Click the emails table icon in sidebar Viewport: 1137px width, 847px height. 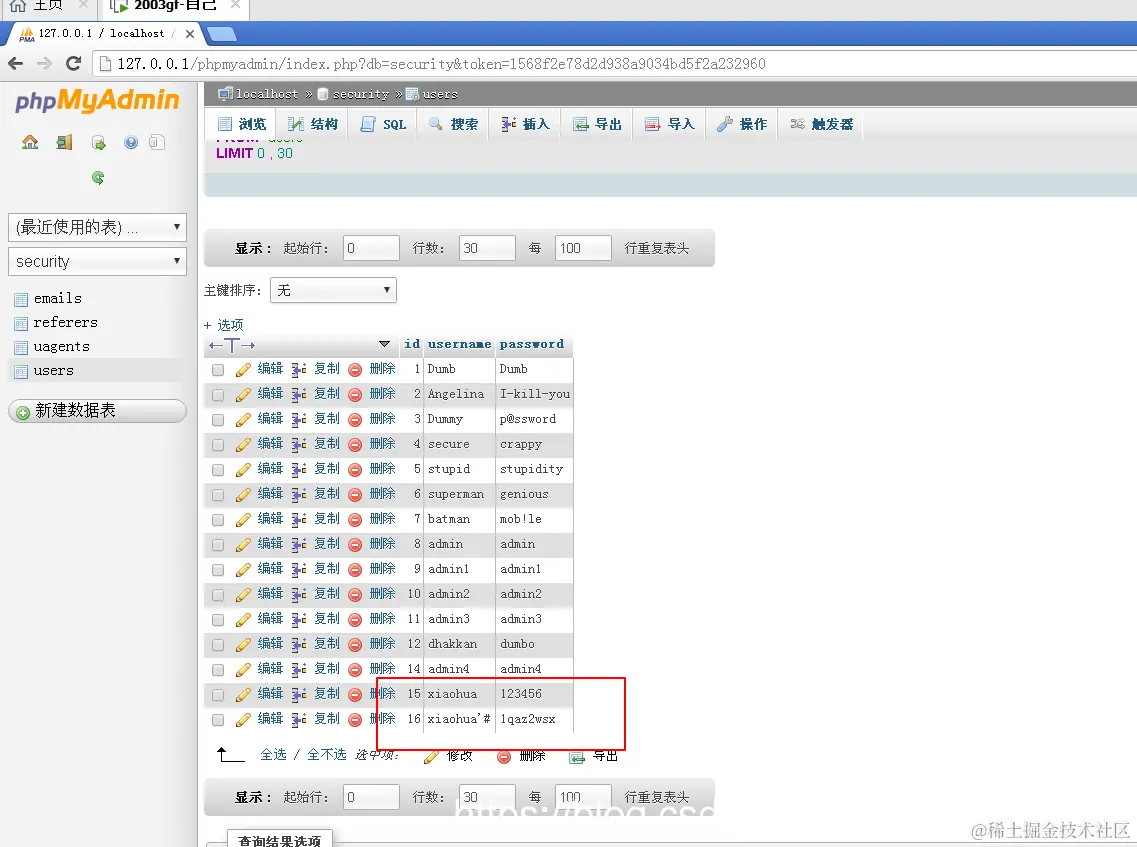pyautogui.click(x=21, y=299)
